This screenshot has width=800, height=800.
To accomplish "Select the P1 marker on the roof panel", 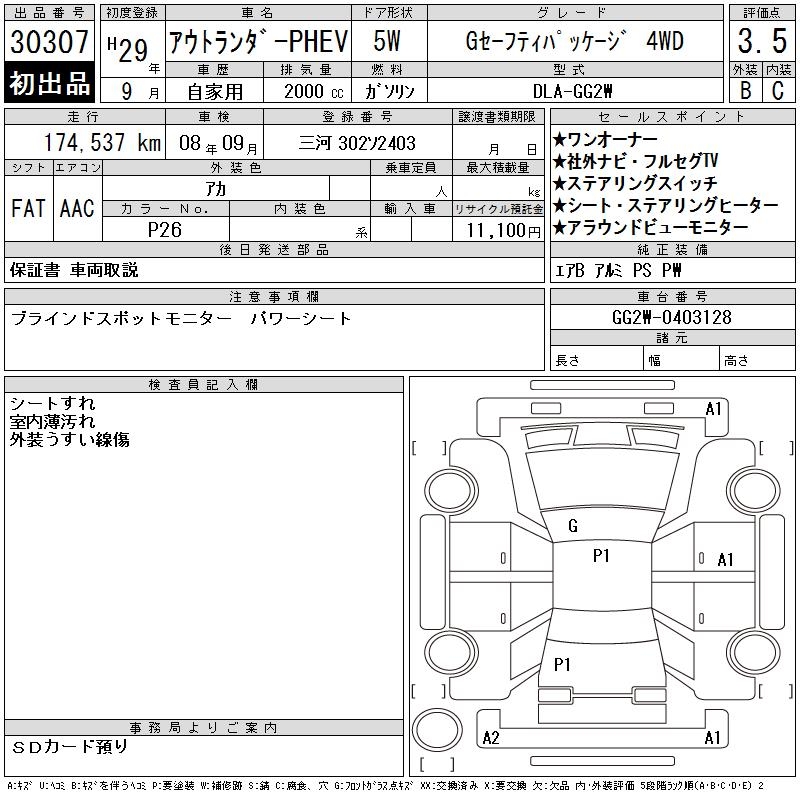I will pyautogui.click(x=601, y=557).
